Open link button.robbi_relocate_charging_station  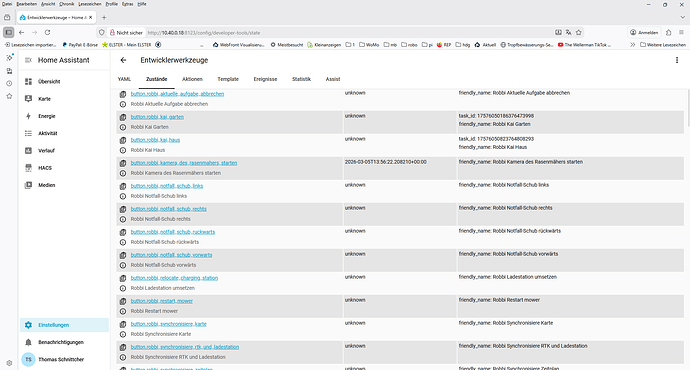click(174, 278)
